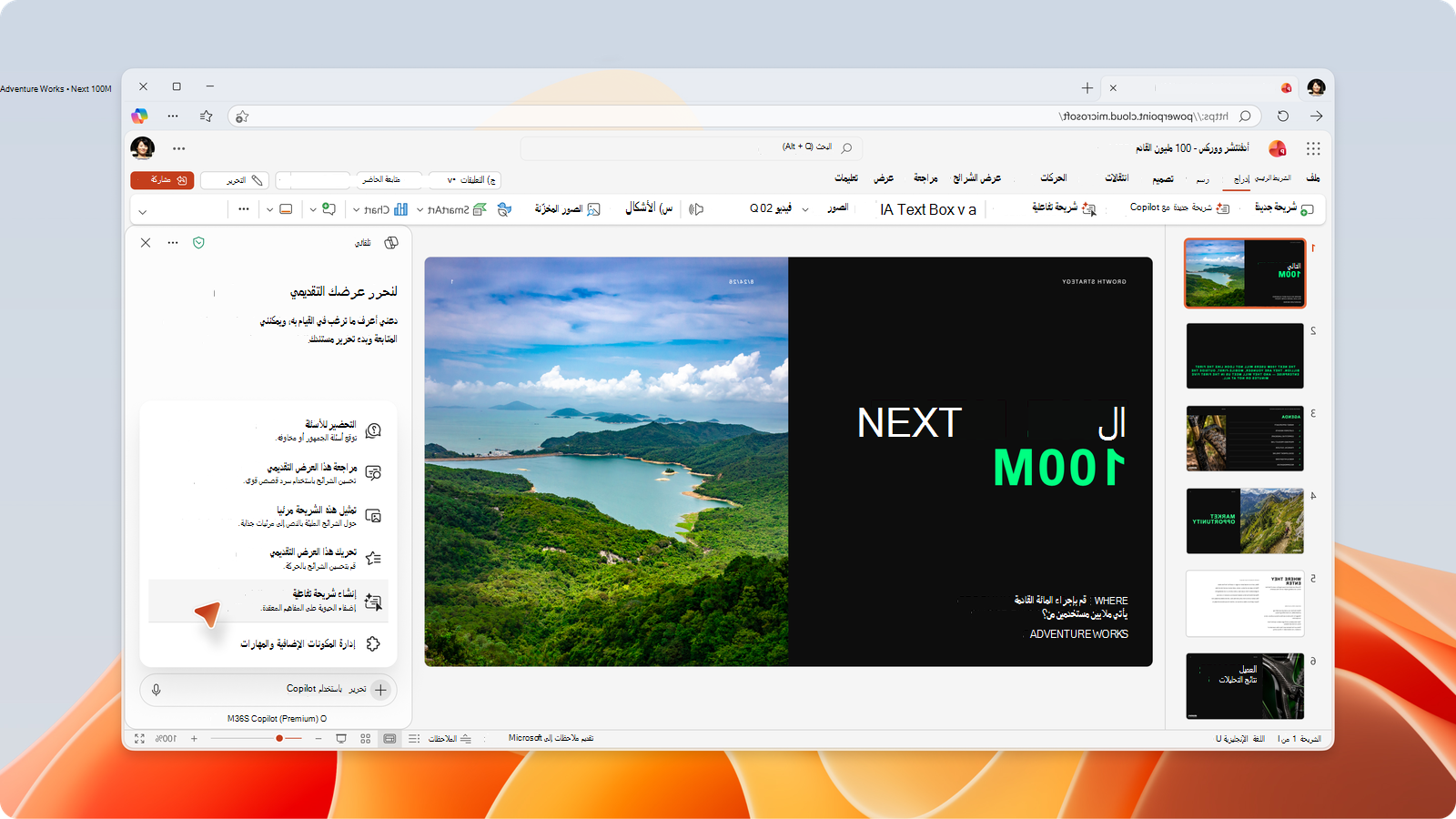Image resolution: width=1456 pixels, height=819 pixels.
Task: Select slide 3 thumbnail with agenda
Action: click(x=1245, y=439)
